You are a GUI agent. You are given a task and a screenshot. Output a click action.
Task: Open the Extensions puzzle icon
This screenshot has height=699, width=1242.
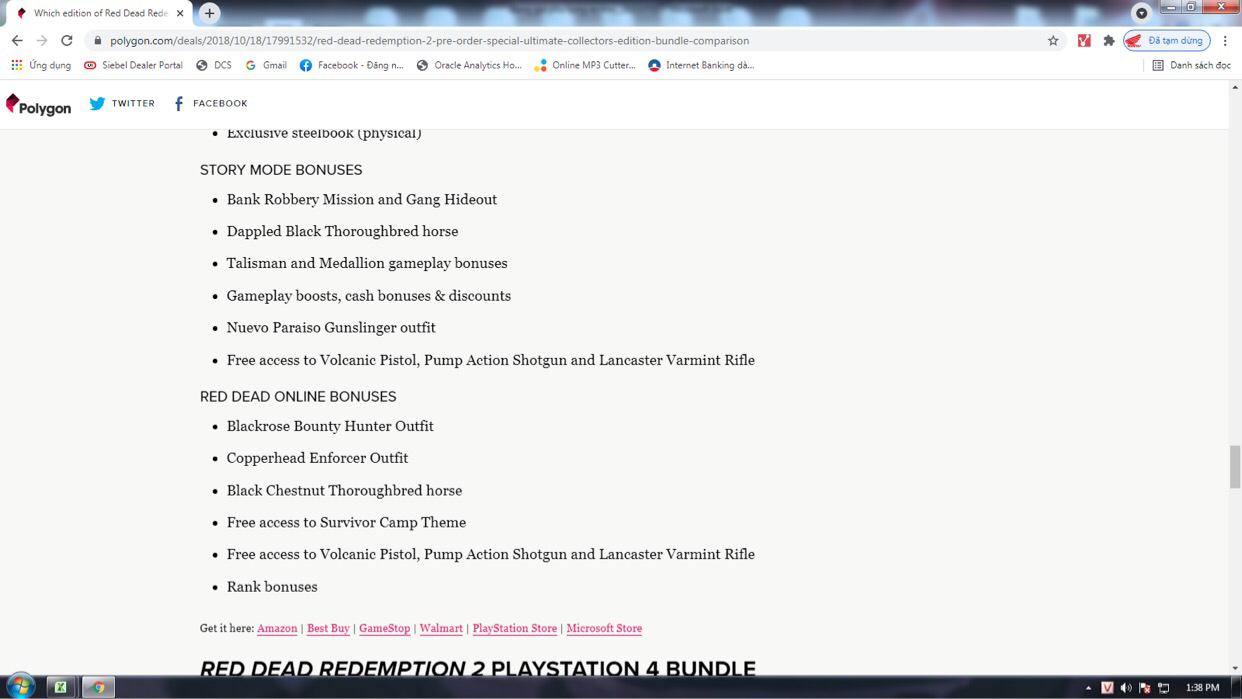pos(1109,41)
